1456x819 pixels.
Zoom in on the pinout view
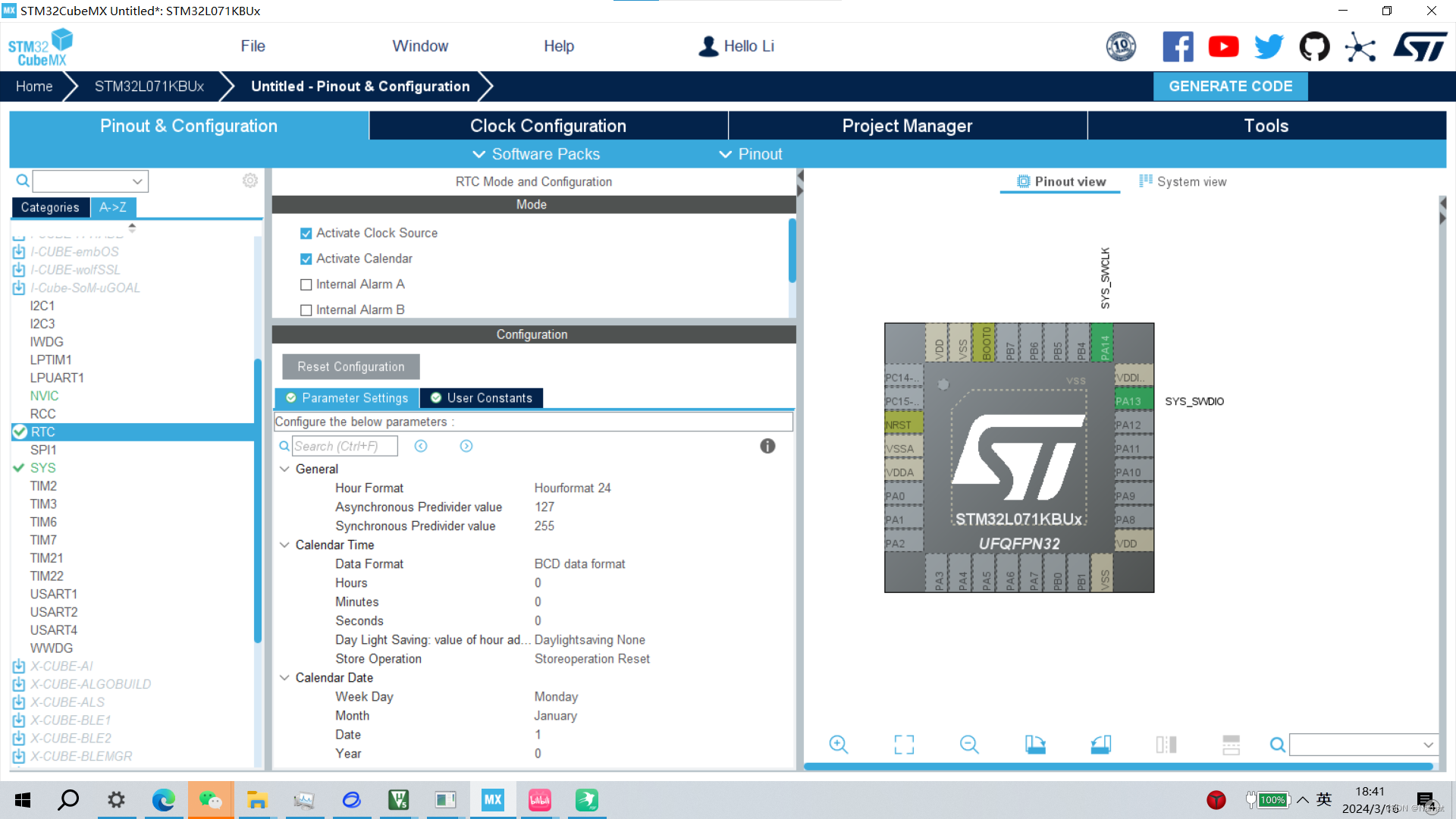coord(838,744)
